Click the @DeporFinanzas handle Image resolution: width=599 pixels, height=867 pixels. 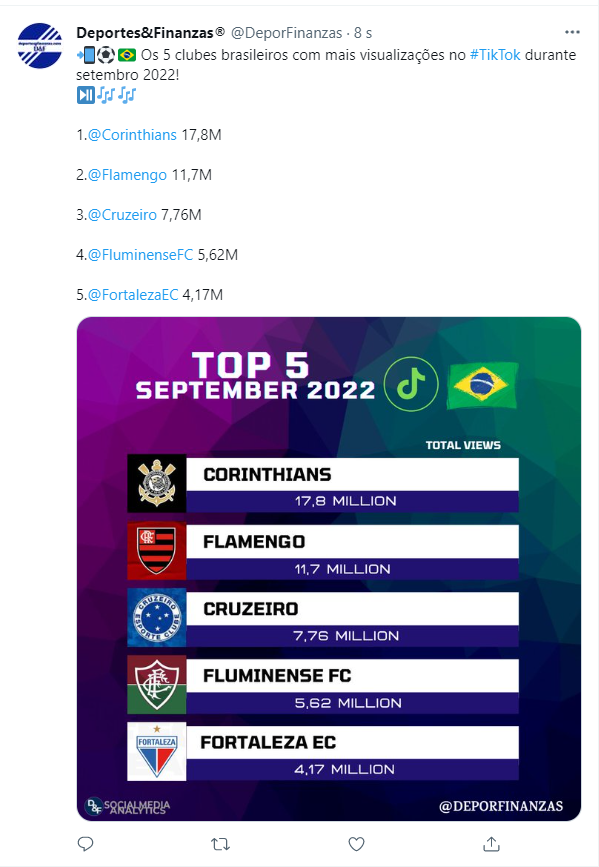click(x=286, y=33)
